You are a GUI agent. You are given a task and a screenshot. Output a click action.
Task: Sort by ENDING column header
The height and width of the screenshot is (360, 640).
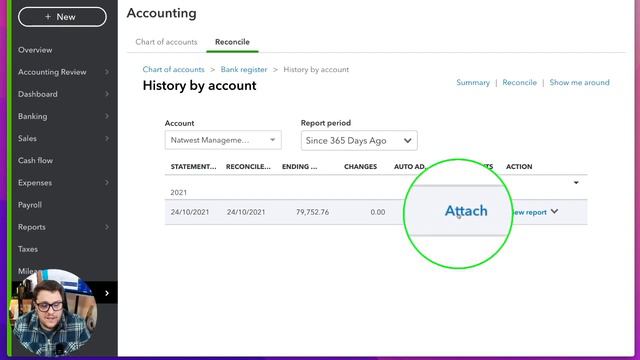[300, 167]
